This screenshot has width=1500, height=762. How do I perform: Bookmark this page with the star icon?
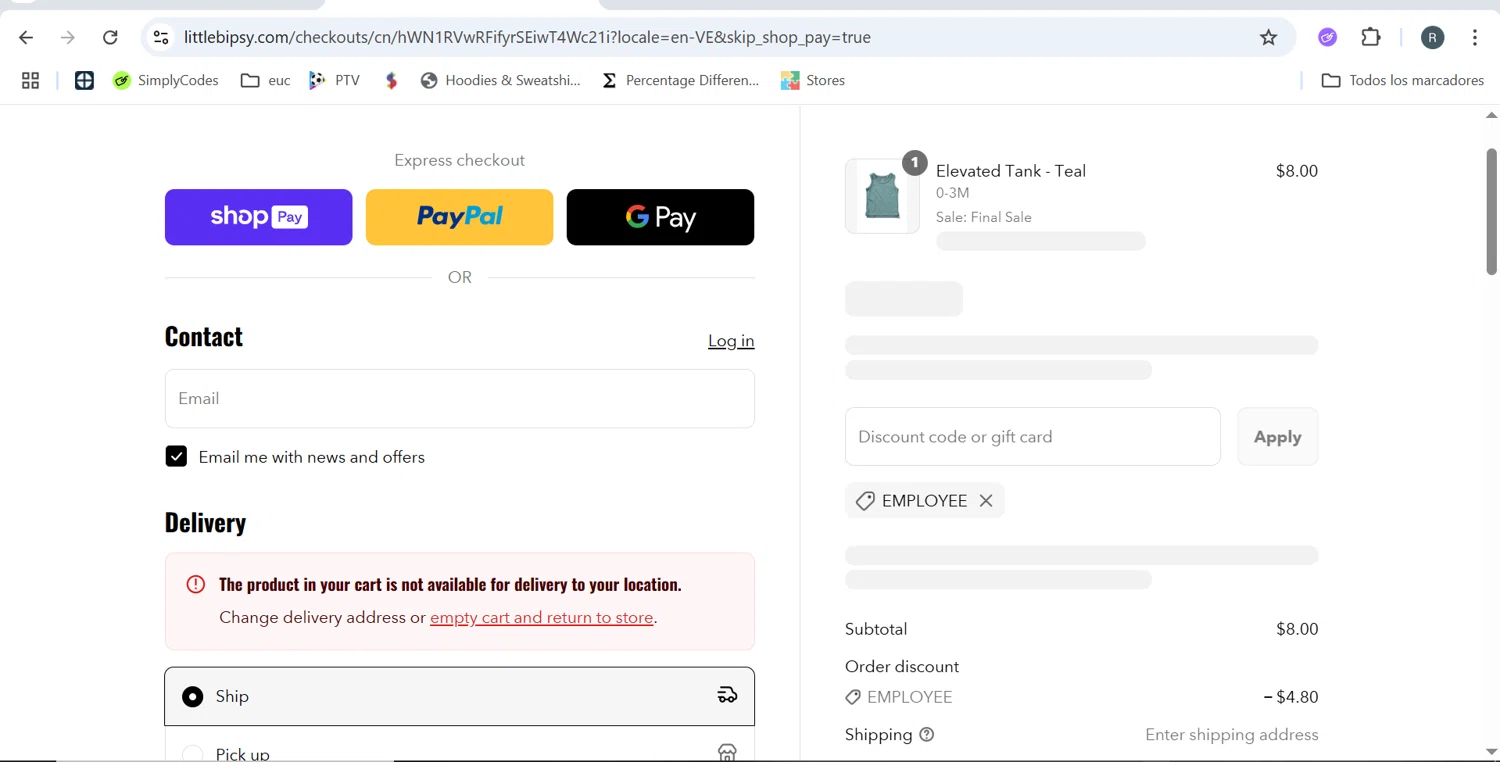[1268, 38]
